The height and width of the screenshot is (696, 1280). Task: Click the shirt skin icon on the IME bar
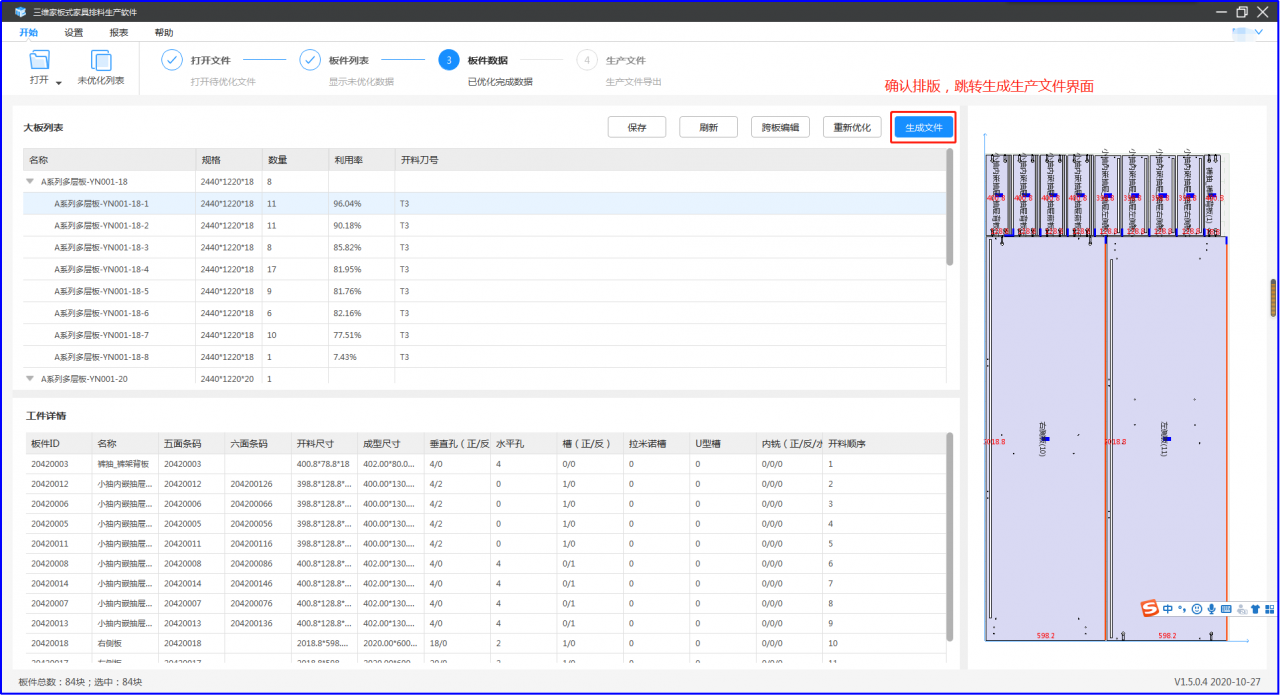tap(1256, 608)
